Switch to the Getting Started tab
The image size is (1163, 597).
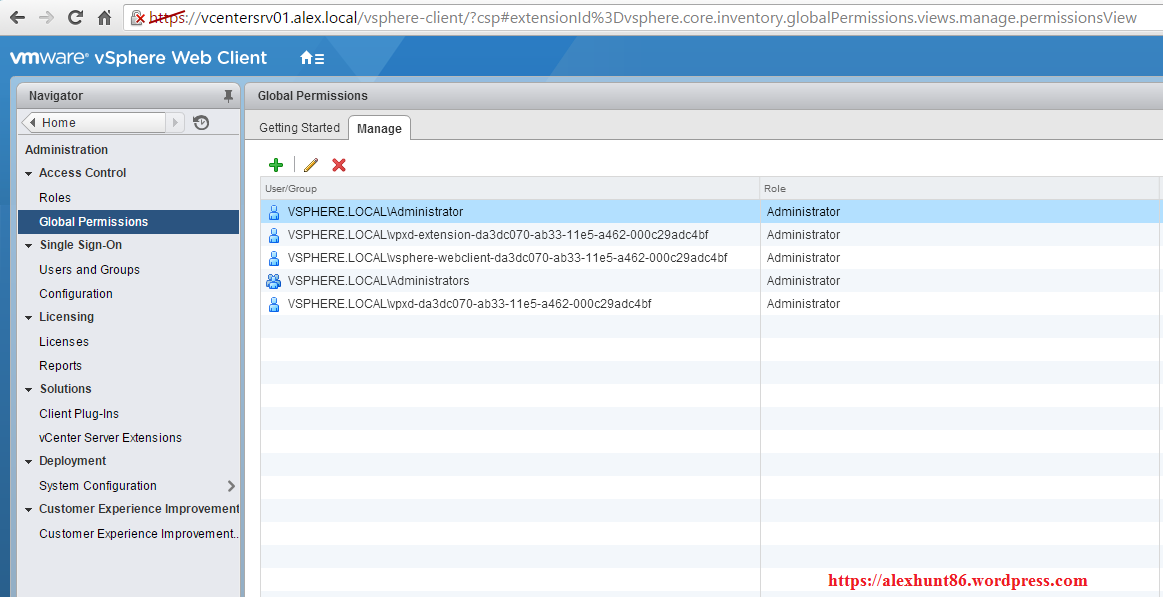[299, 128]
